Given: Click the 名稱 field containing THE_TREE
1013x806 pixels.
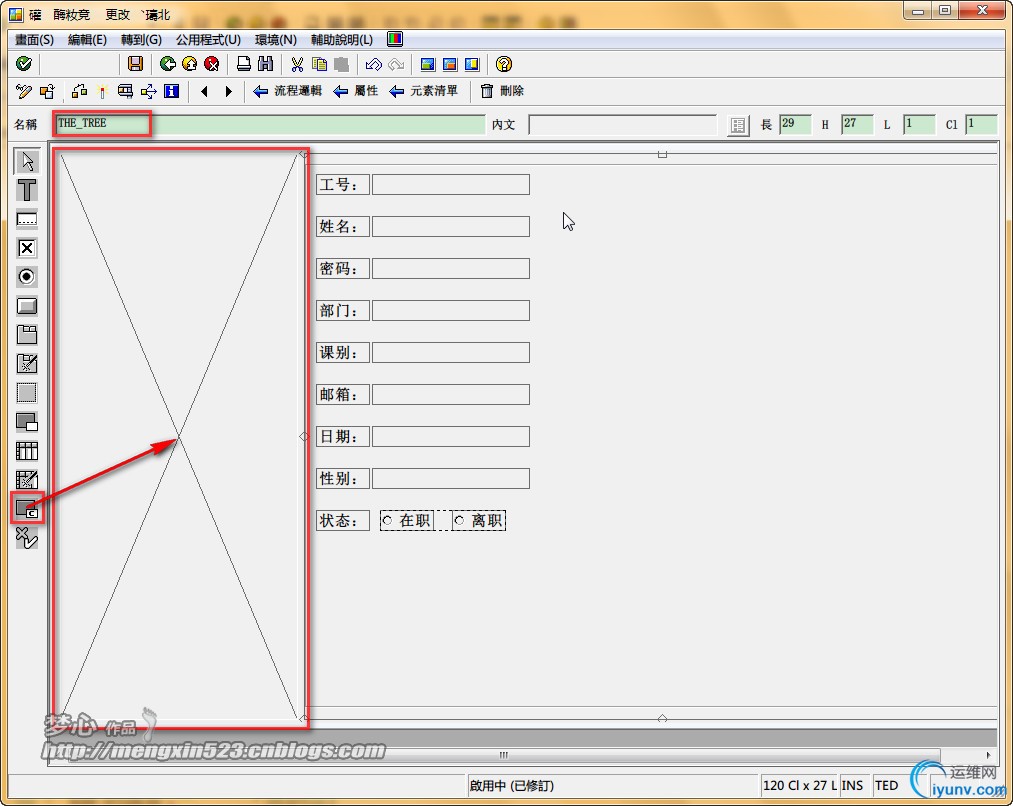Looking at the screenshot, I should (270, 123).
